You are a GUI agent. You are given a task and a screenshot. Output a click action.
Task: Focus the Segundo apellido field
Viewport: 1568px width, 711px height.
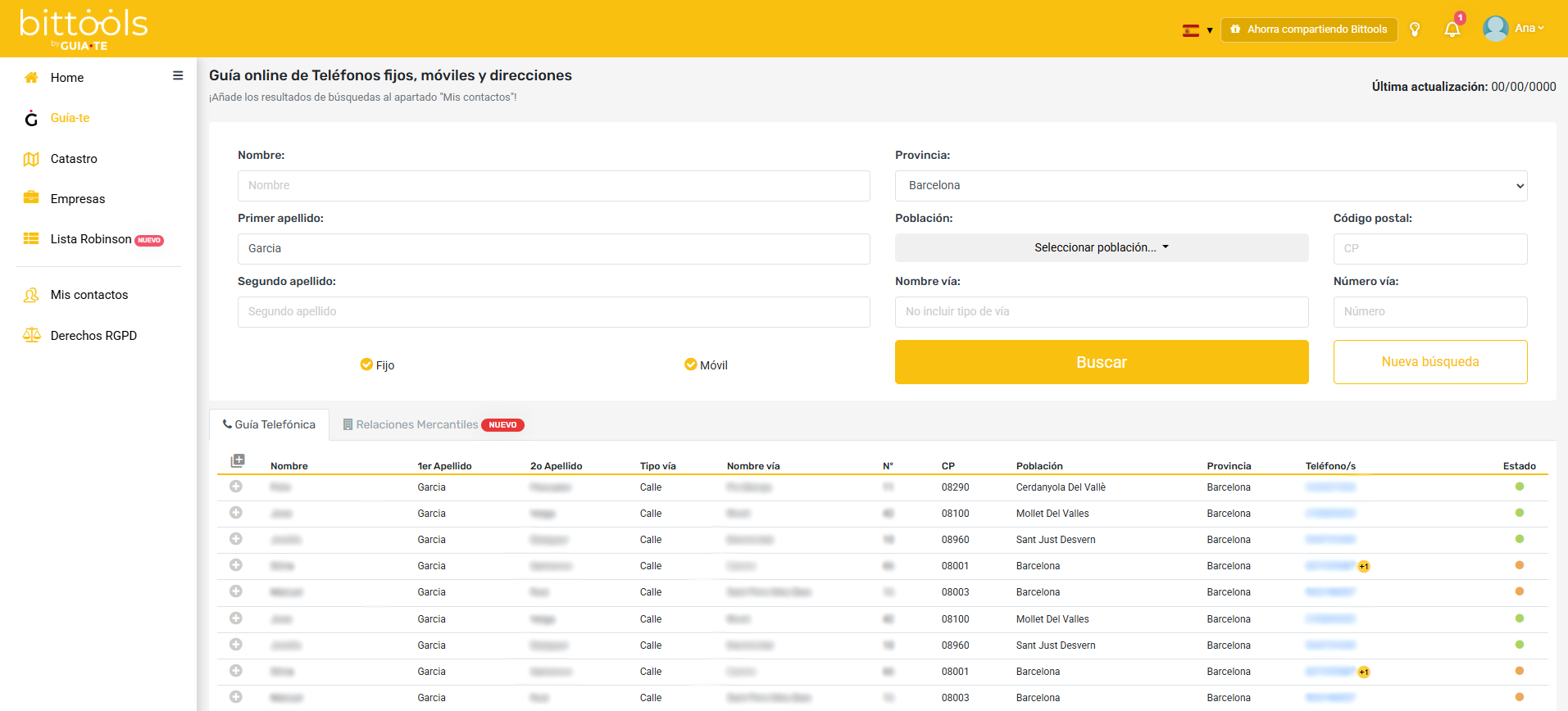[x=554, y=312]
